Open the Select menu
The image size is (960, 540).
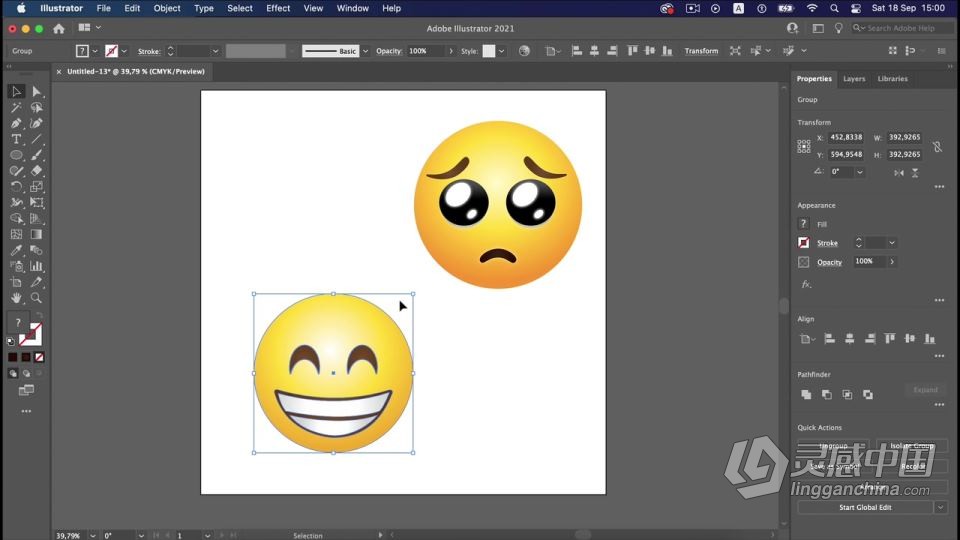tap(239, 9)
